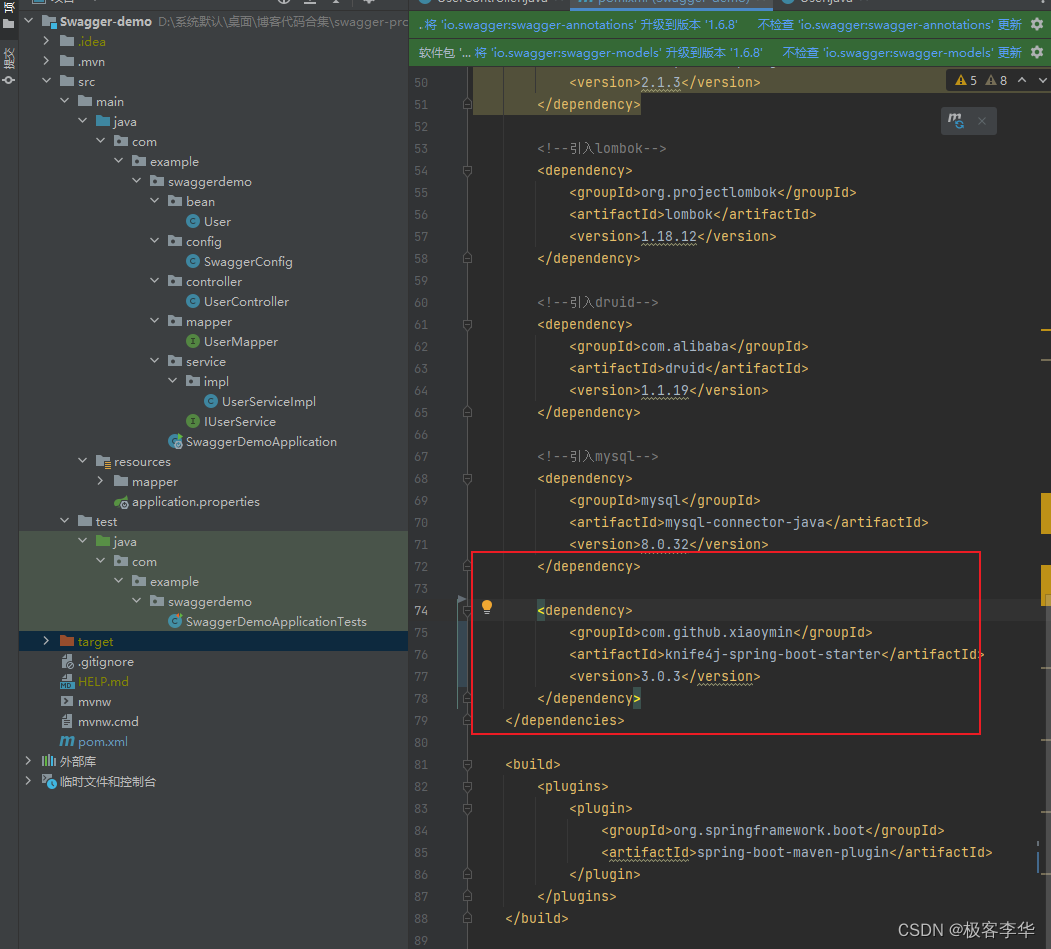The width and height of the screenshot is (1051, 949).
Task: Open the SwaggerDemoApplication main class
Action: click(x=261, y=442)
